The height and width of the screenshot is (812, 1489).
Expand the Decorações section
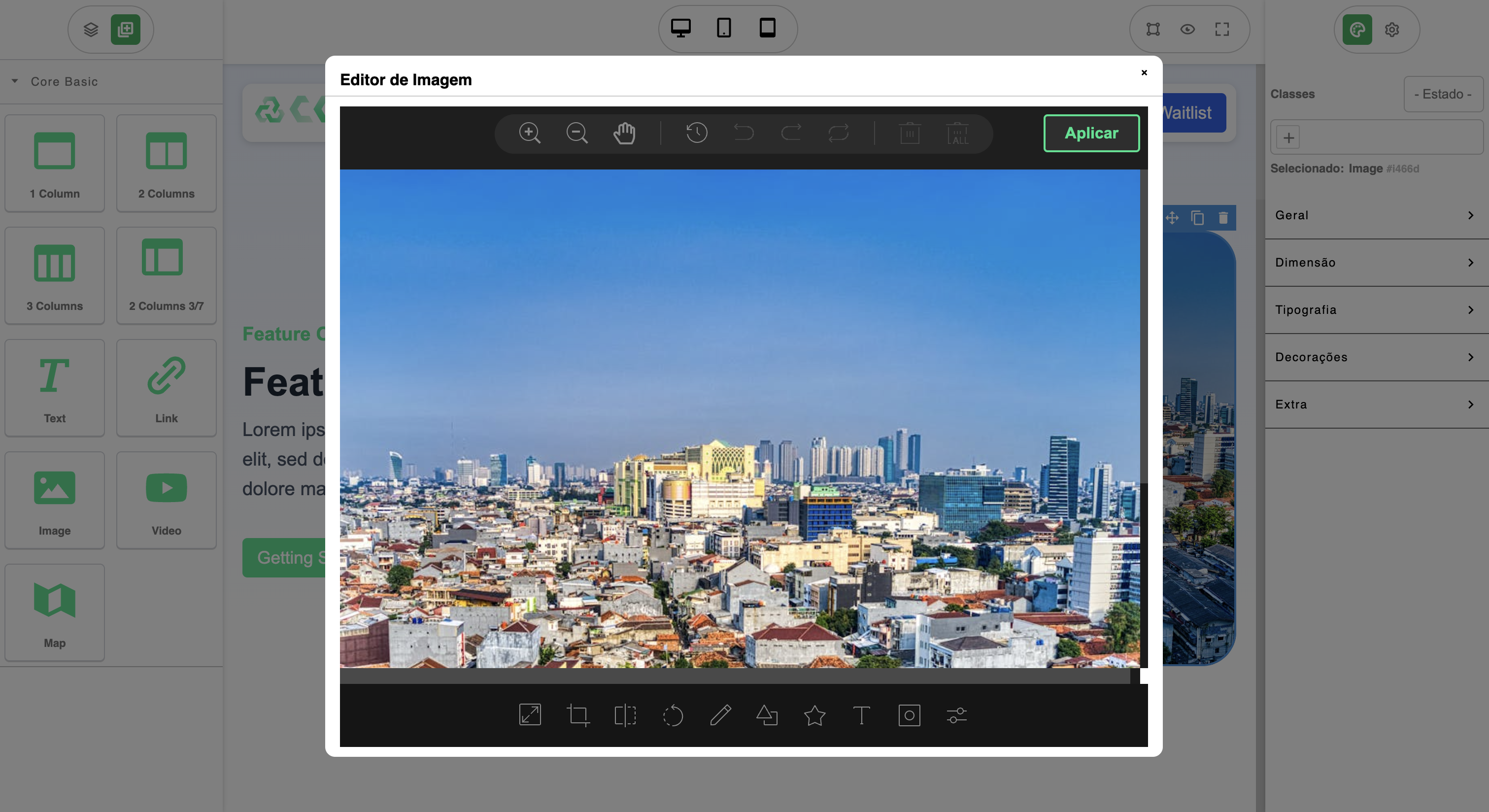pos(1376,358)
